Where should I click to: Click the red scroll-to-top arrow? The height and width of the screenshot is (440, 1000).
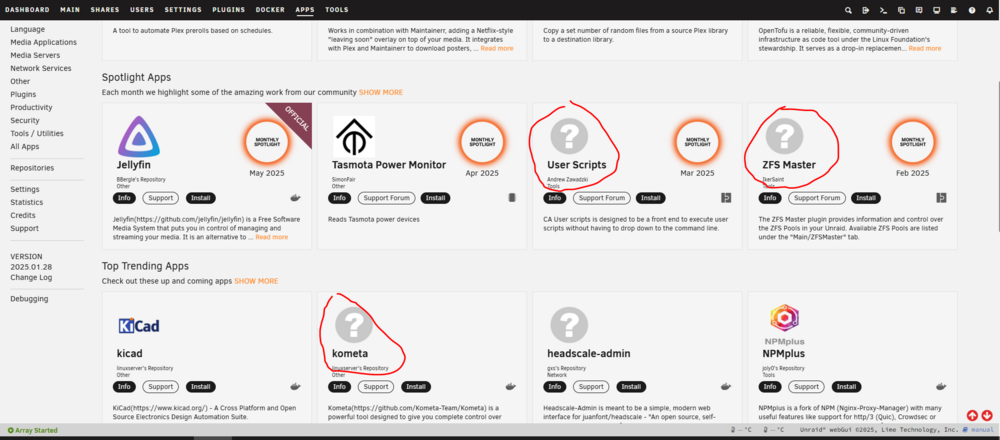click(x=972, y=416)
